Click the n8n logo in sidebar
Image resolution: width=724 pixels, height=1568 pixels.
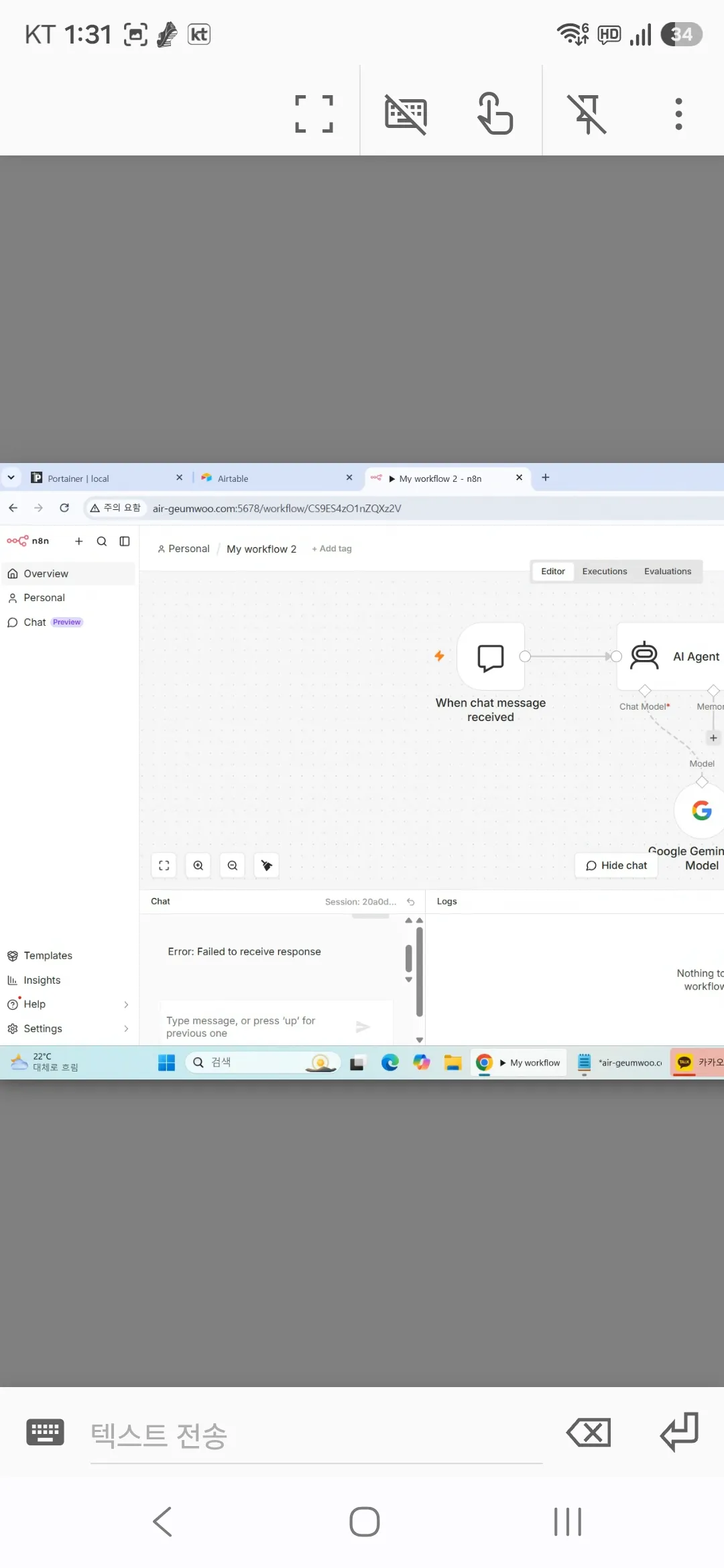(x=27, y=541)
